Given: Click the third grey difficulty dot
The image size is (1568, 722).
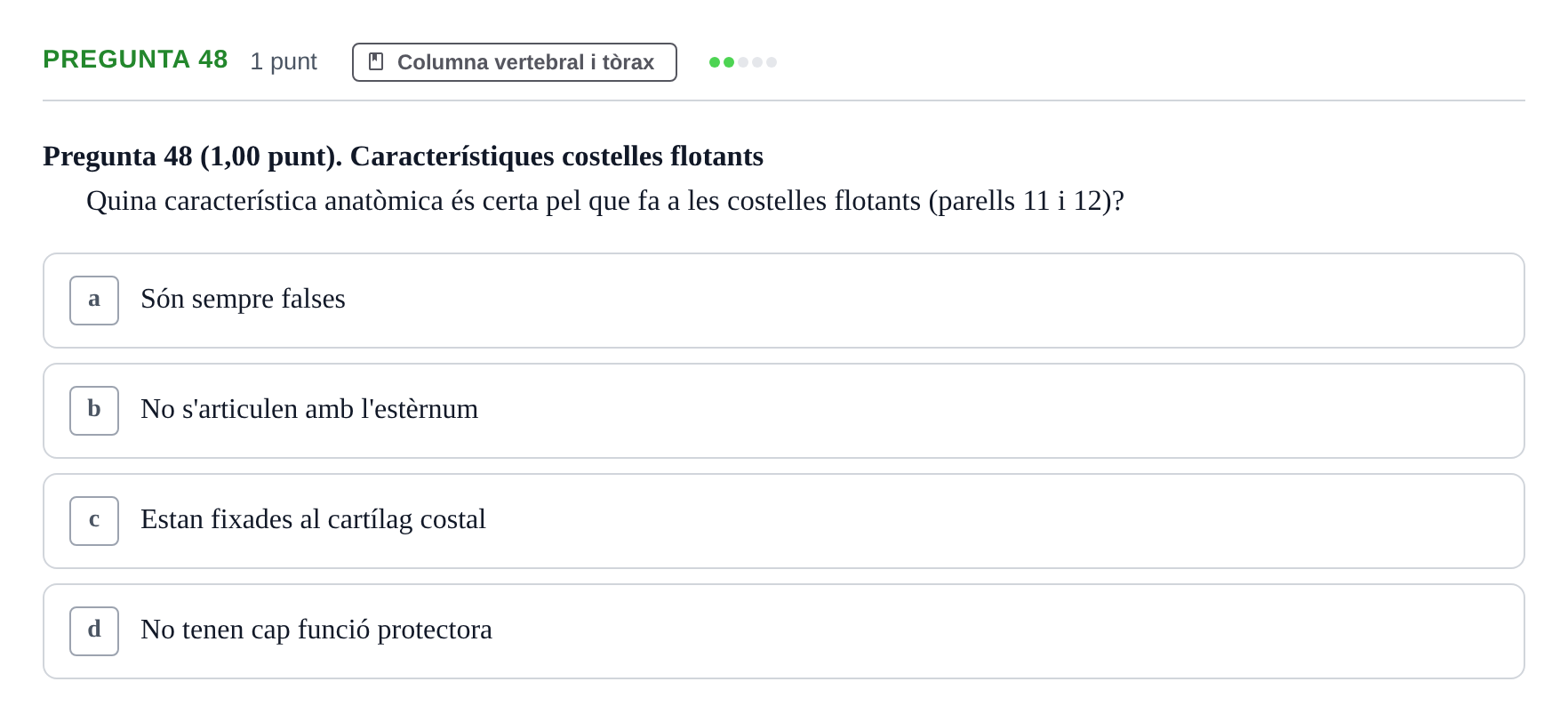Looking at the screenshot, I should pyautogui.click(x=743, y=62).
